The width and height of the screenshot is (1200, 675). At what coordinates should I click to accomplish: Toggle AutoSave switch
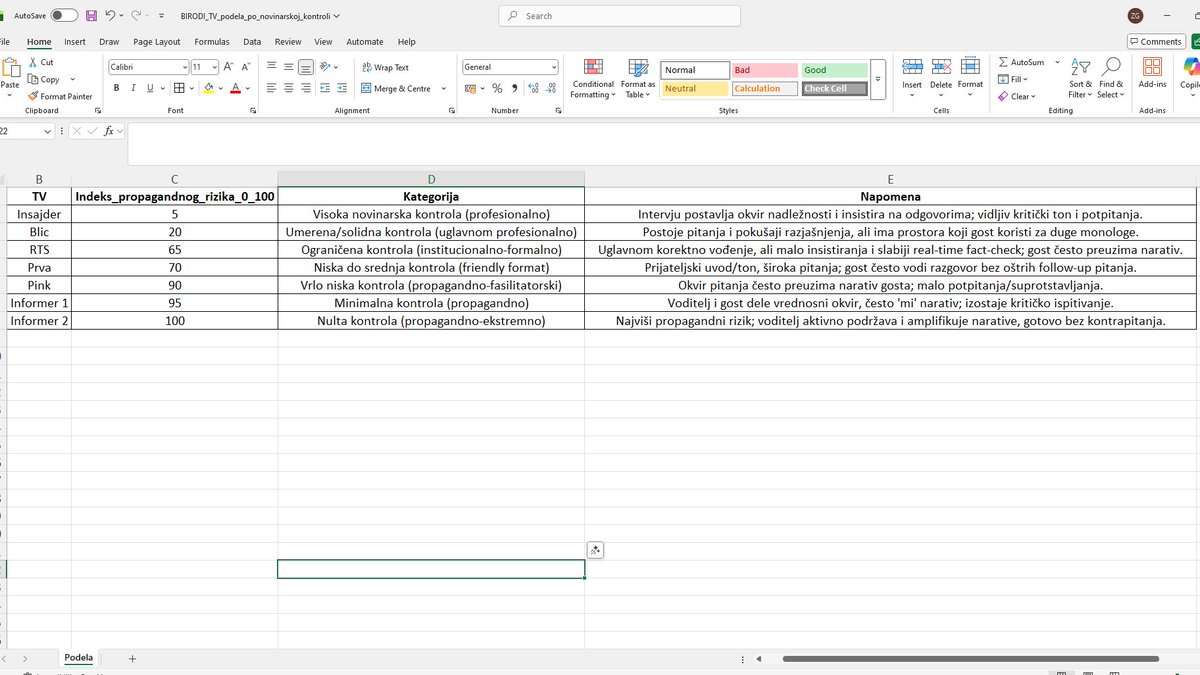pos(64,16)
